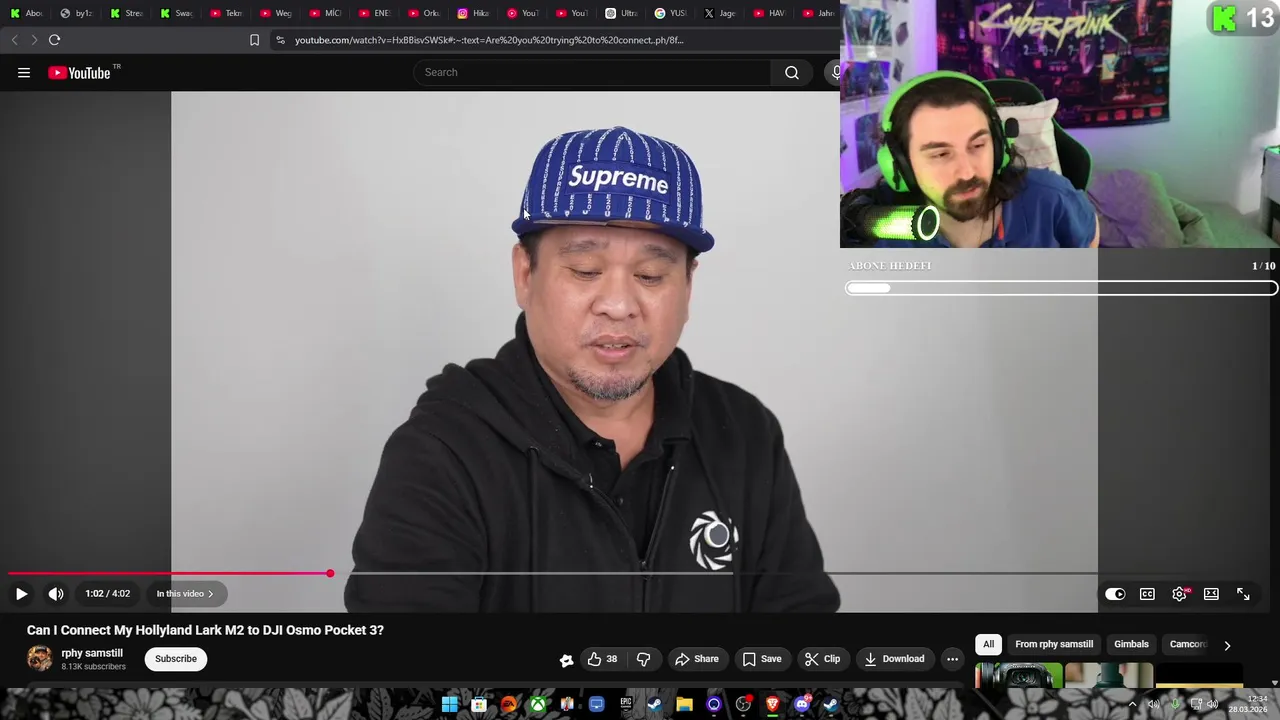Click the video title about Hollyland Lark M2

coord(205,630)
